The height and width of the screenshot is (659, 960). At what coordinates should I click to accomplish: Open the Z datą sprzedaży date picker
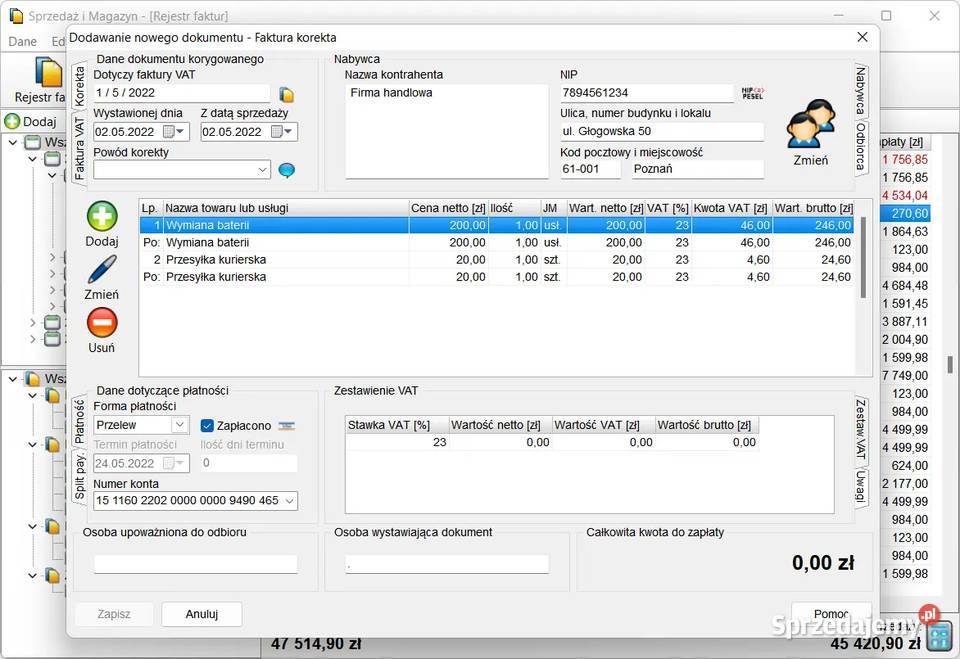(x=288, y=132)
